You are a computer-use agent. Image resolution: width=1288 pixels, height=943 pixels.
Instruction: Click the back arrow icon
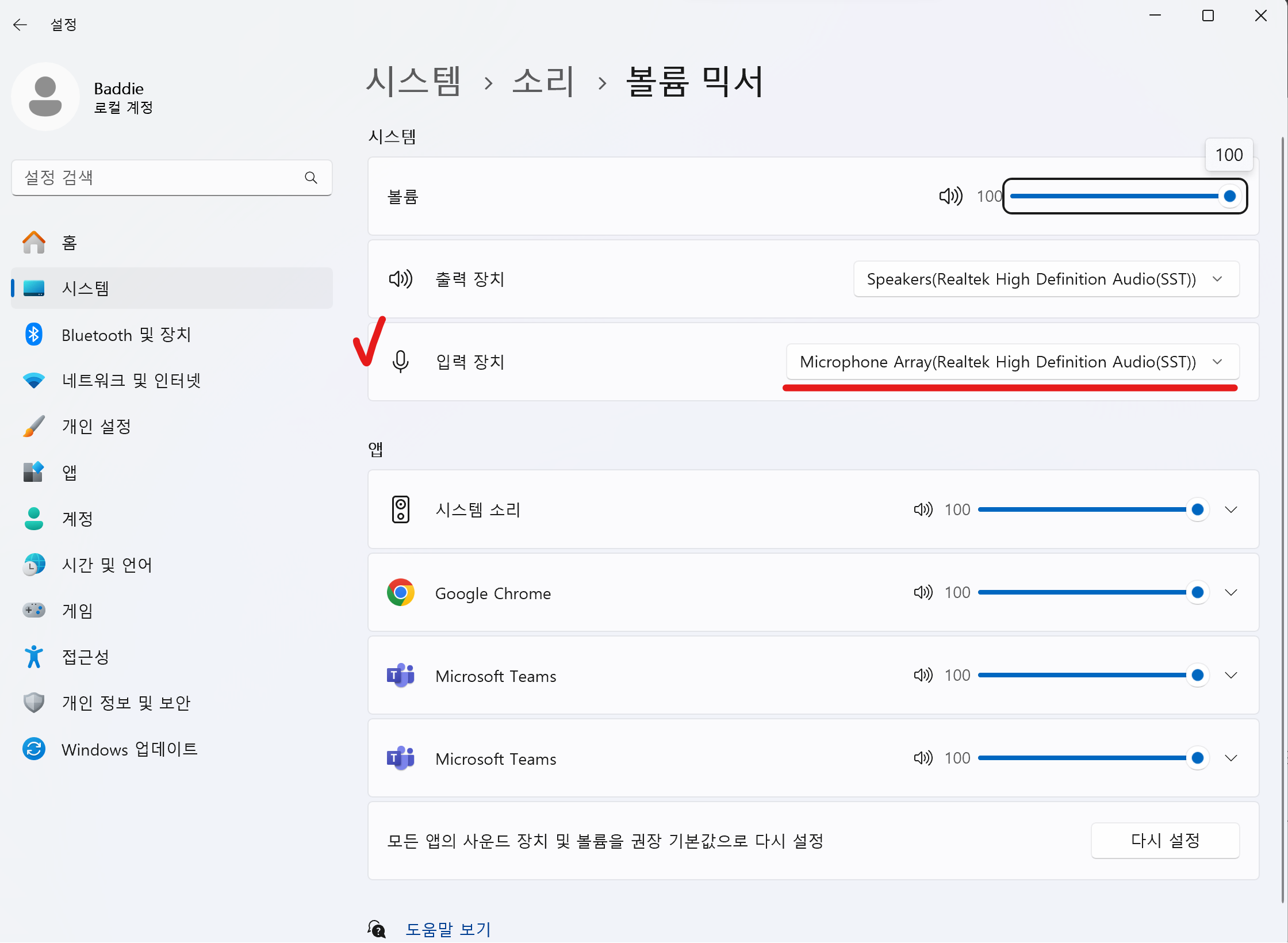click(20, 25)
